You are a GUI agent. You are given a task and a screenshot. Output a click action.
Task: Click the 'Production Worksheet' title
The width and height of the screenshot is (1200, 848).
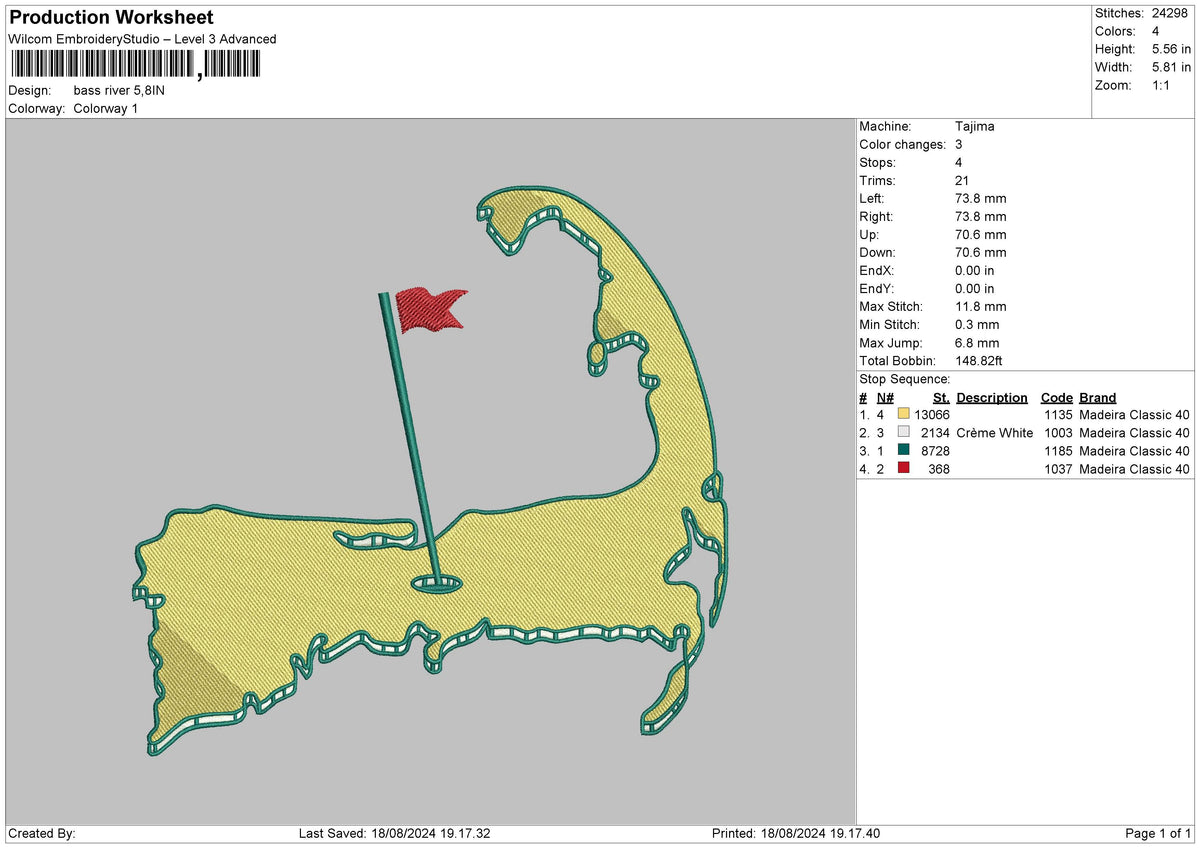pyautogui.click(x=111, y=18)
